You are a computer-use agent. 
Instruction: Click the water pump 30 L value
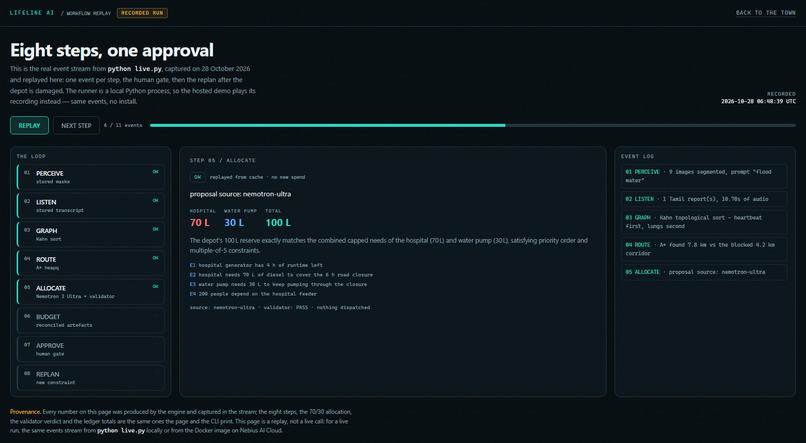tap(234, 223)
